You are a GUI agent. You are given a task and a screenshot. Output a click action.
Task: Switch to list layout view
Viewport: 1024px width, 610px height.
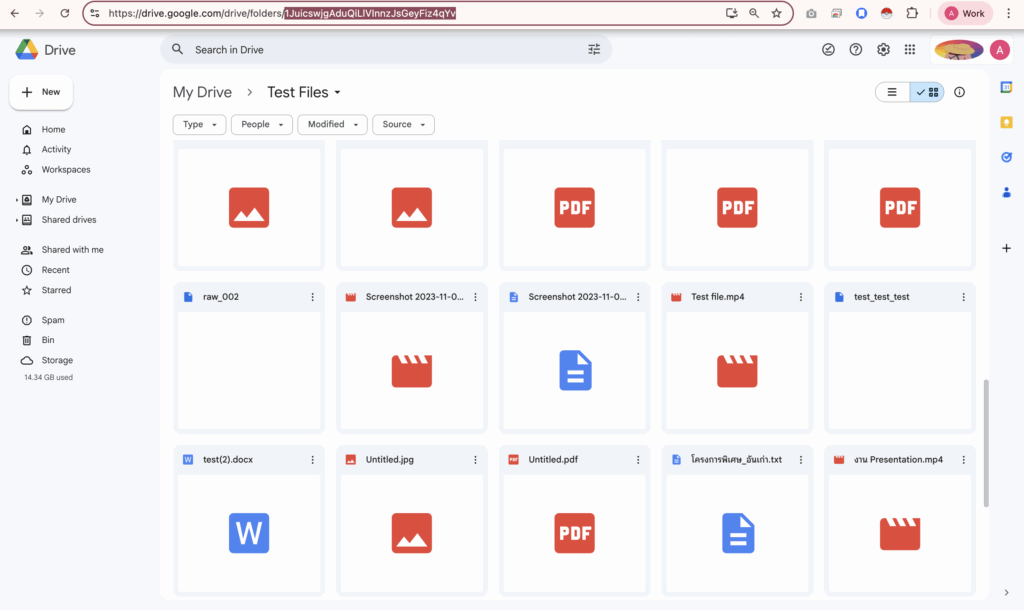click(892, 92)
